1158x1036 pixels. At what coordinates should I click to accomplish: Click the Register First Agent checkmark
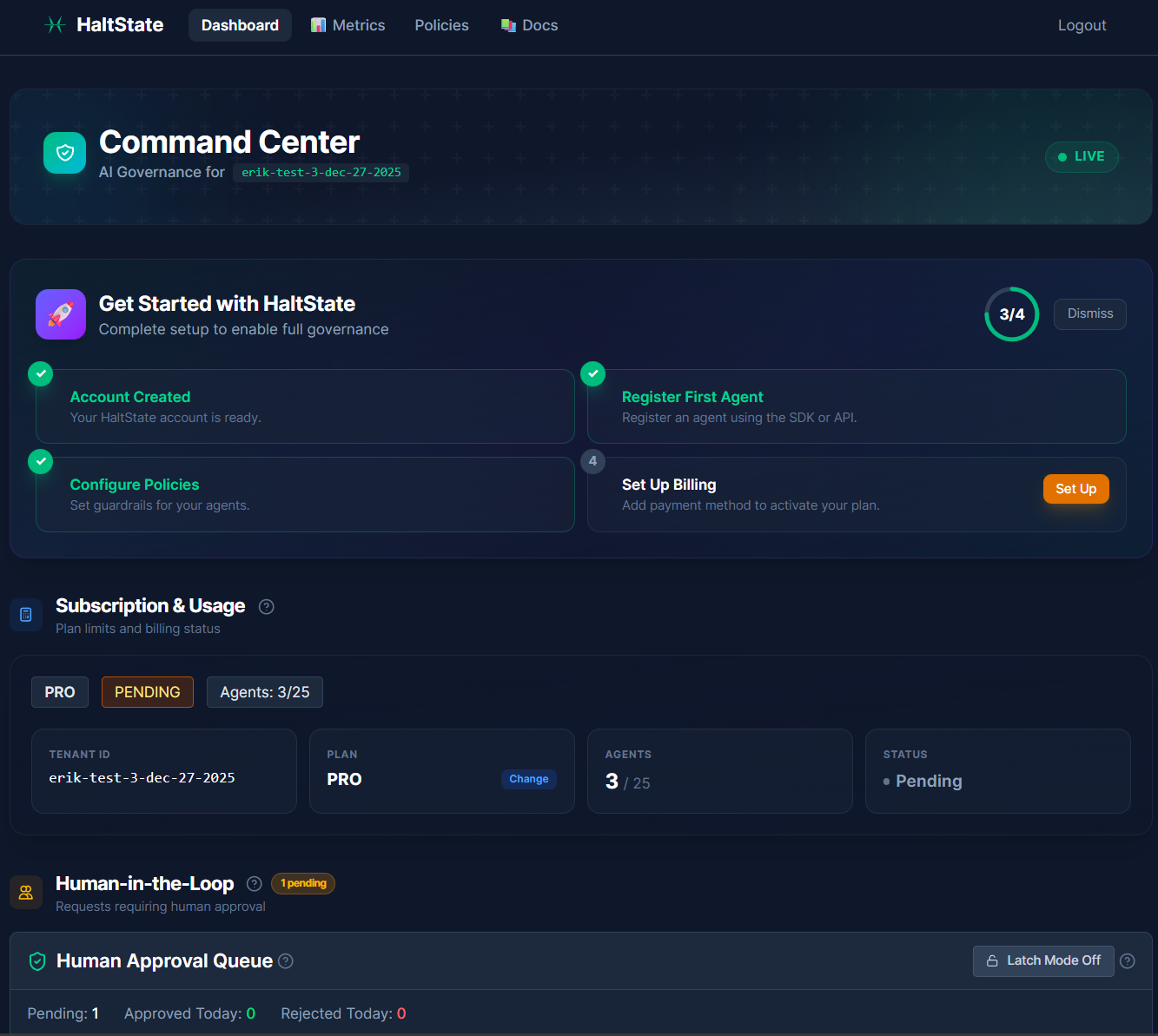pos(592,373)
